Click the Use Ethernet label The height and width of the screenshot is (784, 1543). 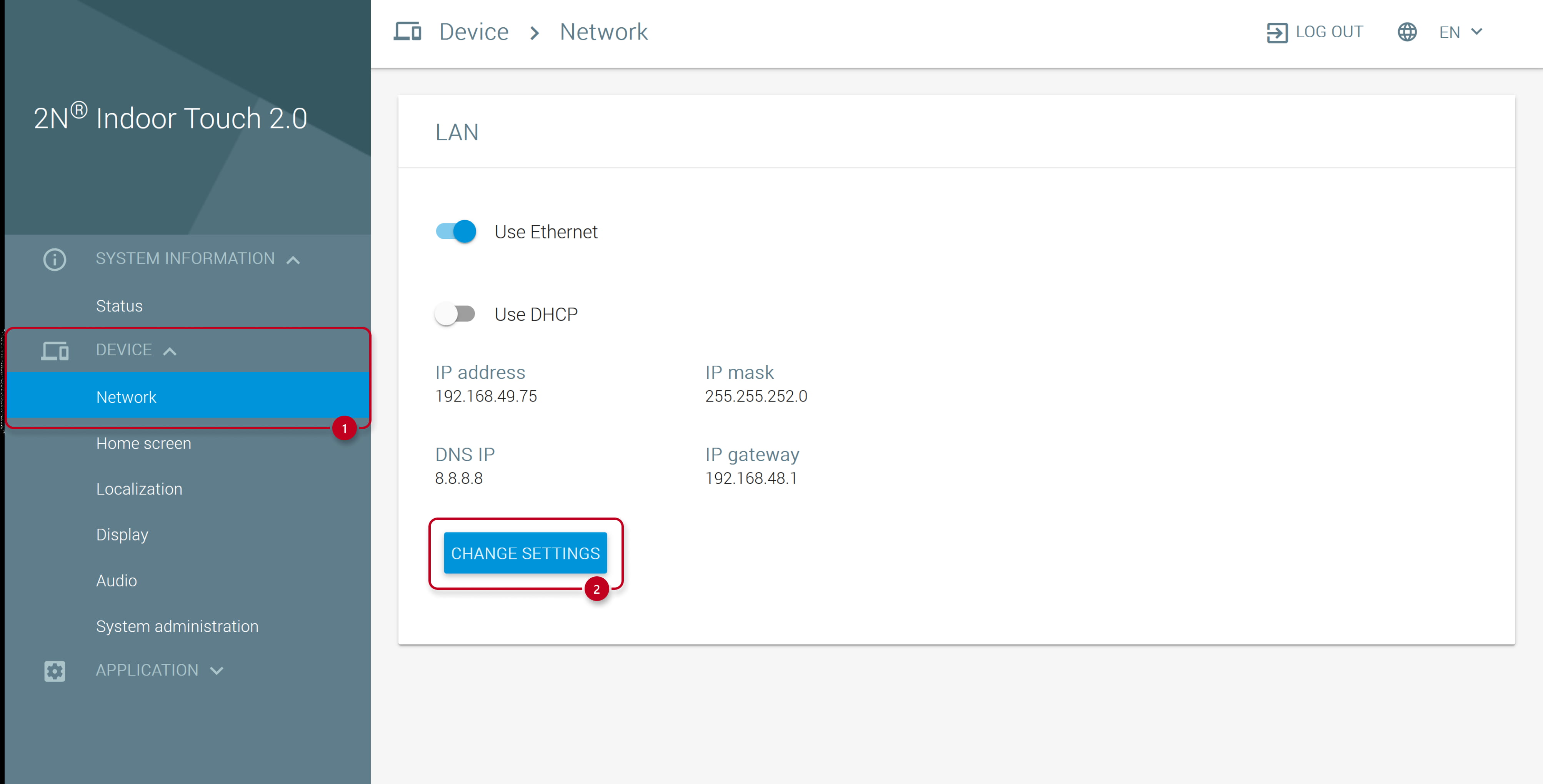tap(546, 232)
